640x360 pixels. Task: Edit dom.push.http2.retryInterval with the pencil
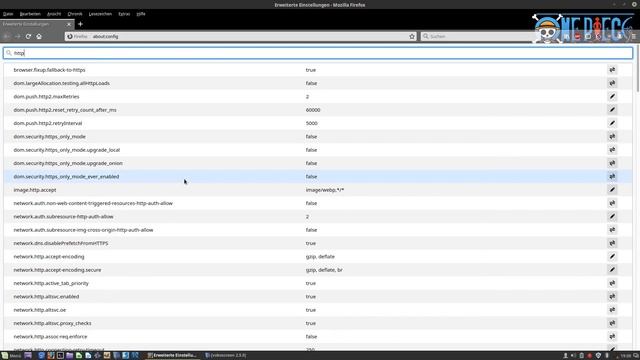coord(612,123)
